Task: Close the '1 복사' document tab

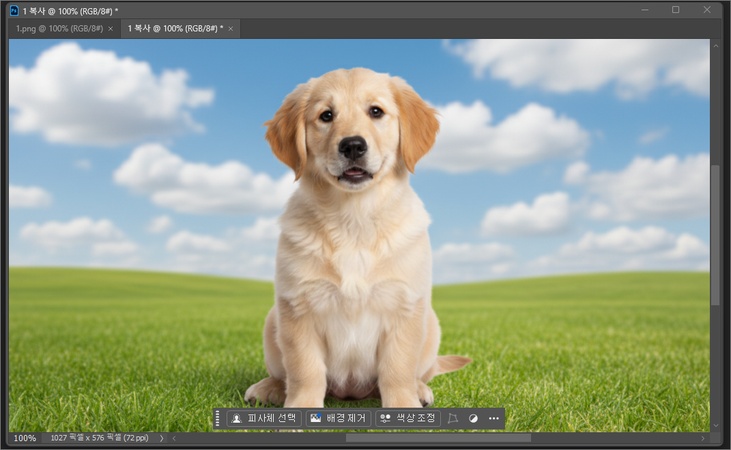Action: [x=230, y=29]
